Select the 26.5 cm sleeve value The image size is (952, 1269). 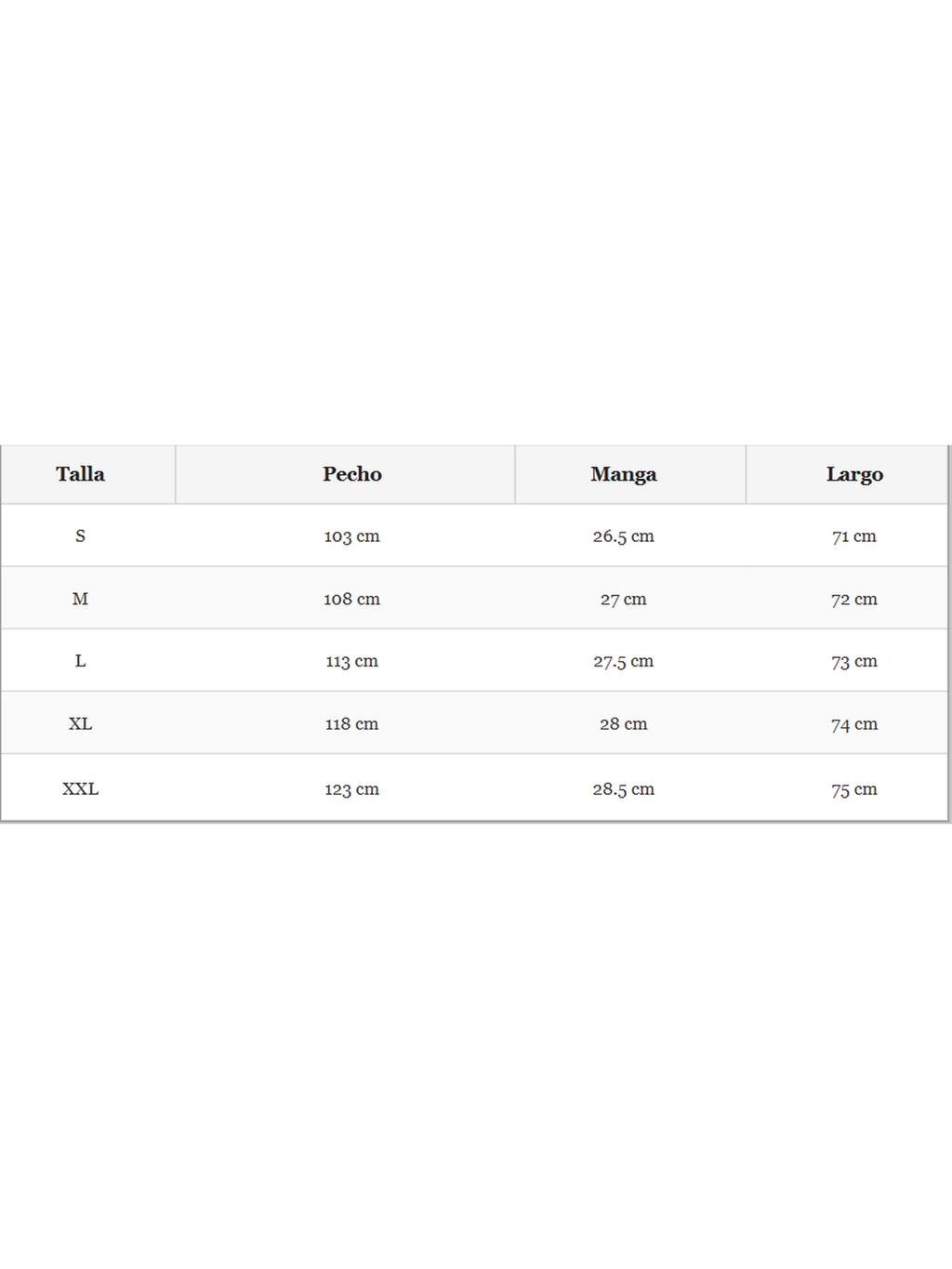[623, 536]
